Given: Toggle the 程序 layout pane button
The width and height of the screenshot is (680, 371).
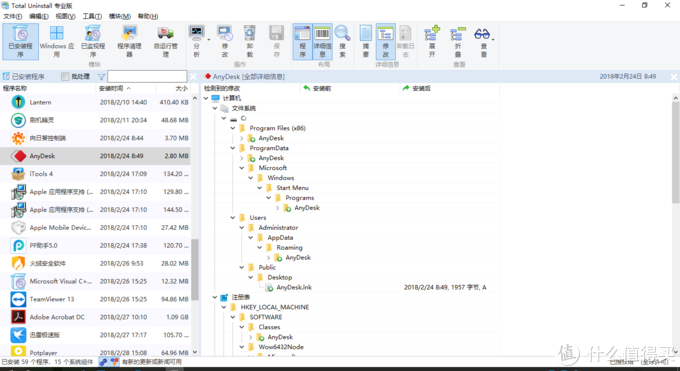Looking at the screenshot, I should pos(302,42).
